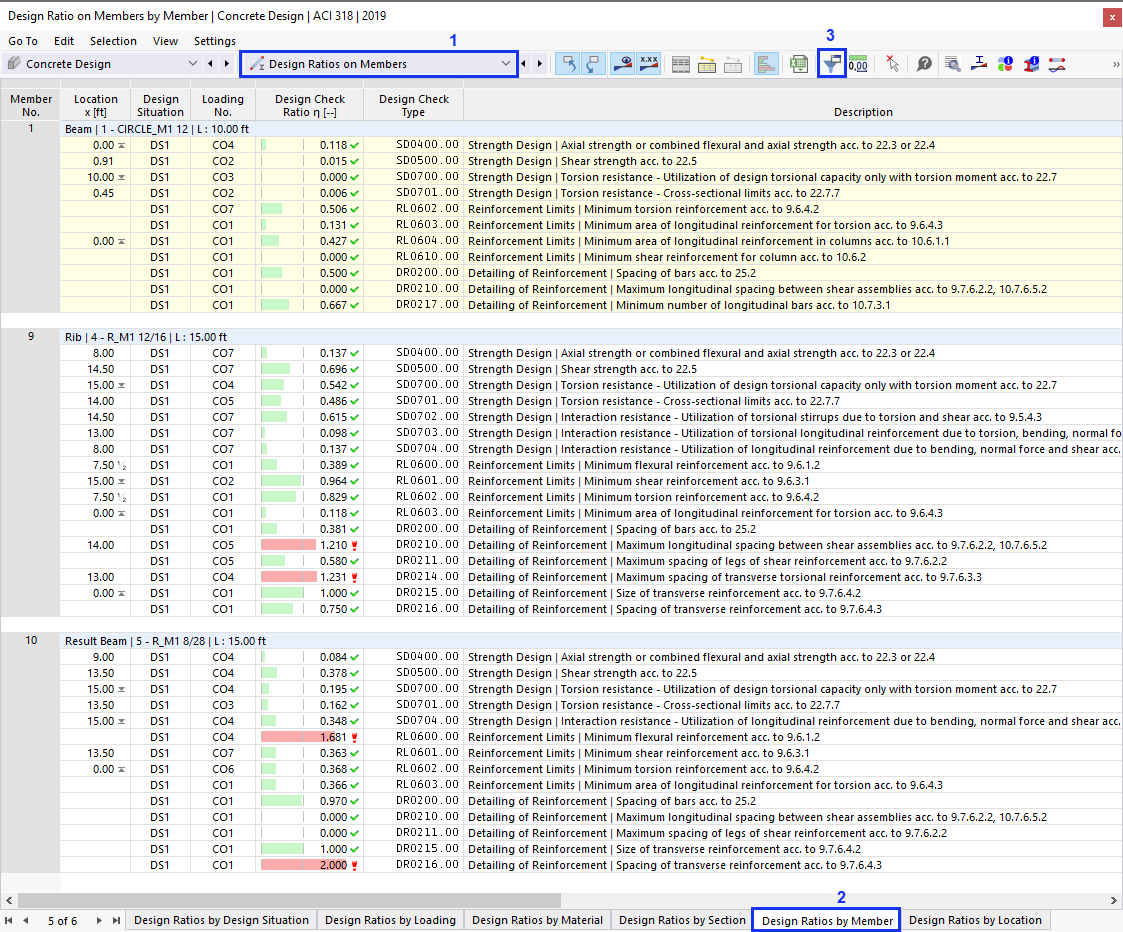This screenshot has height=932, width=1123.
Task: Click the scroll left arrow
Action: 9,900
